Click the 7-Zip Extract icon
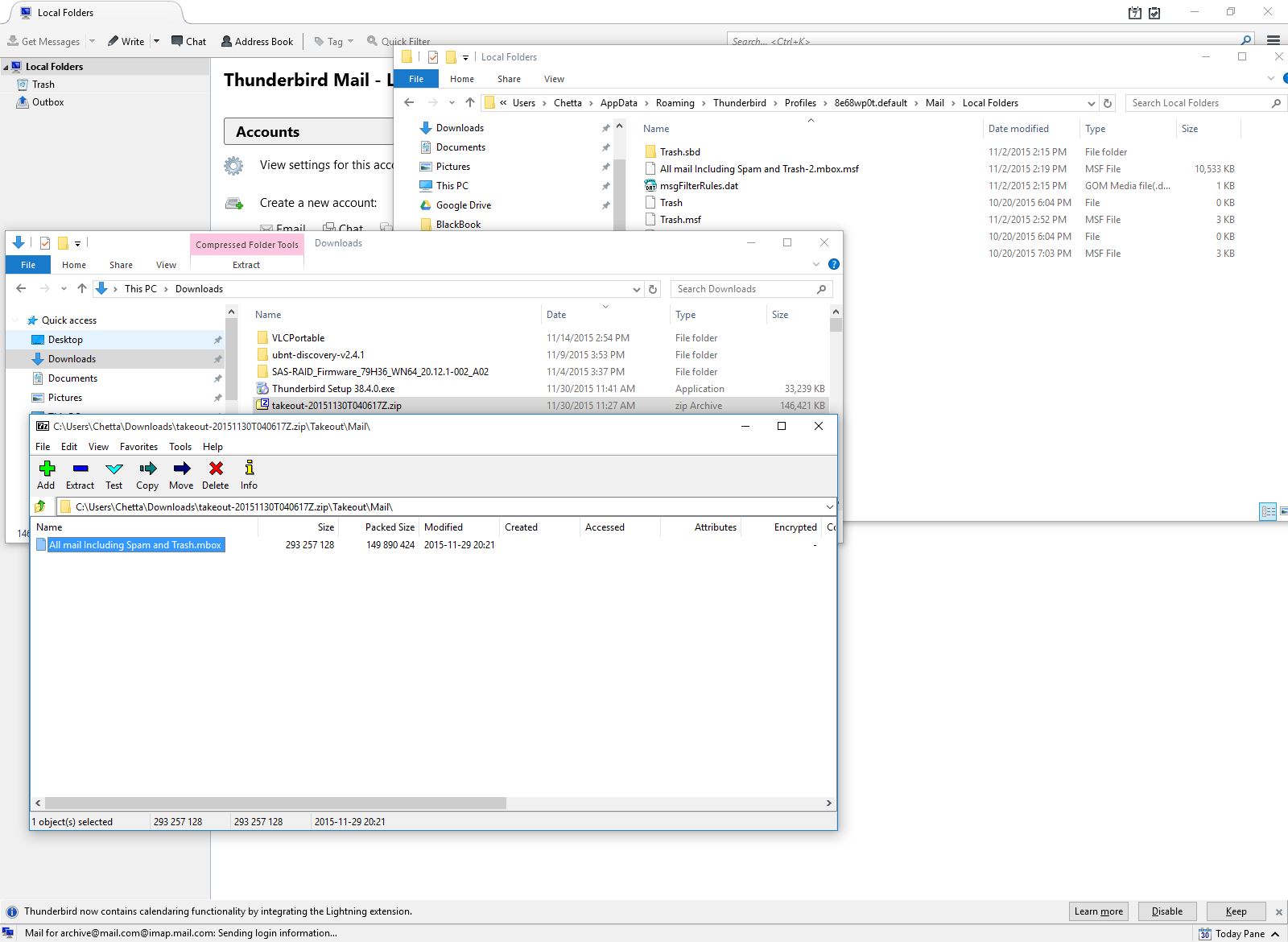 point(80,469)
